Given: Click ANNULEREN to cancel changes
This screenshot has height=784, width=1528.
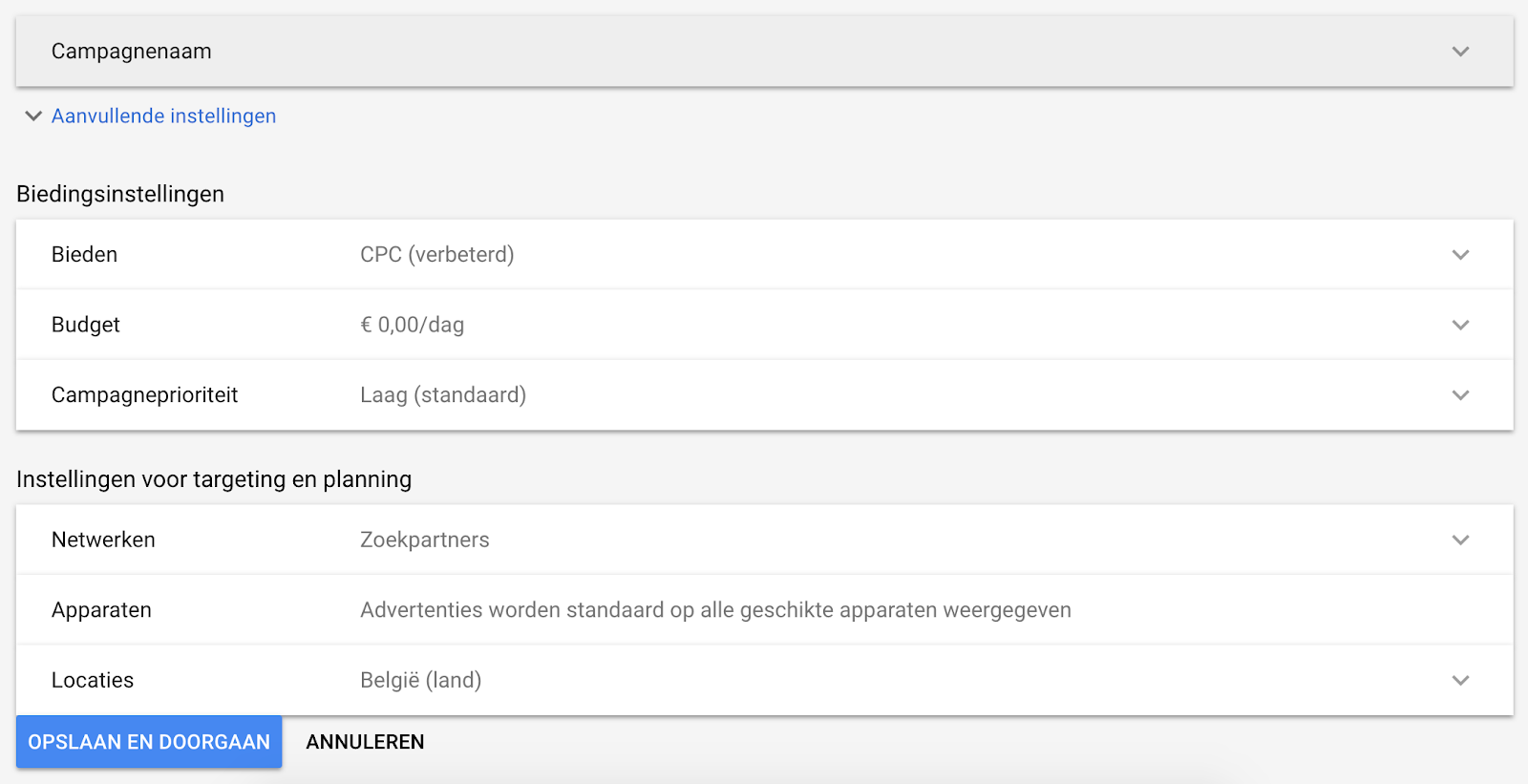Looking at the screenshot, I should pyautogui.click(x=364, y=742).
